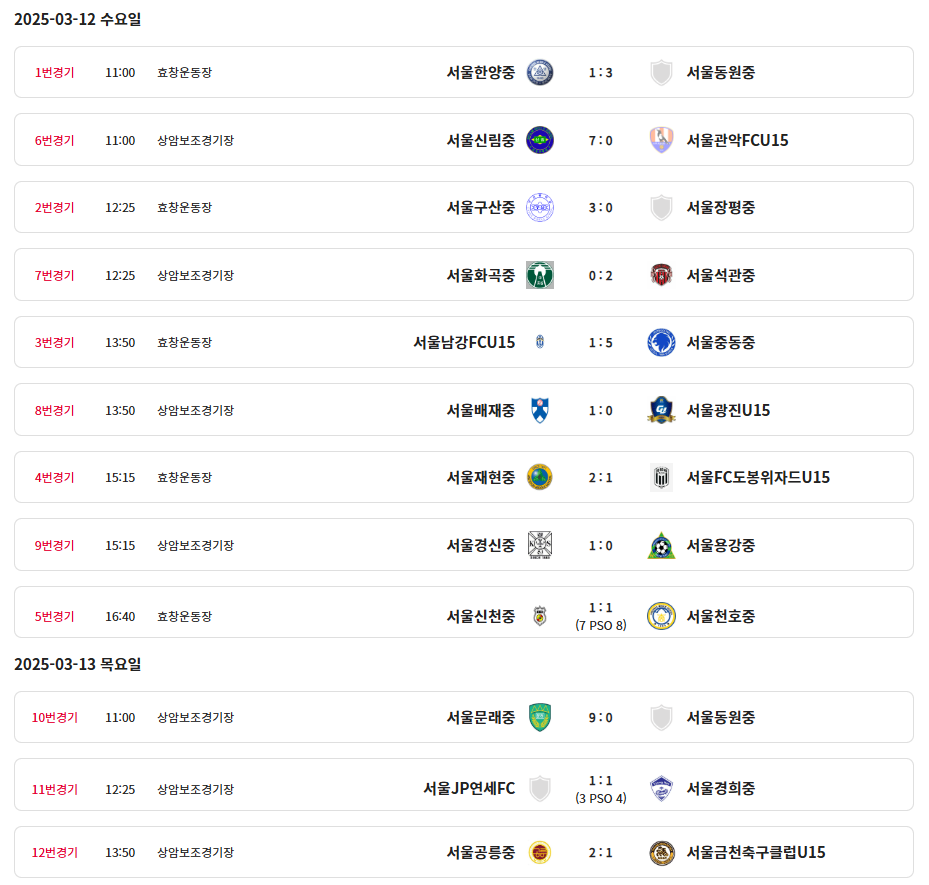Viewport: 929px width, 885px height.
Task: Select the 1번경기 match label
Action: (55, 72)
